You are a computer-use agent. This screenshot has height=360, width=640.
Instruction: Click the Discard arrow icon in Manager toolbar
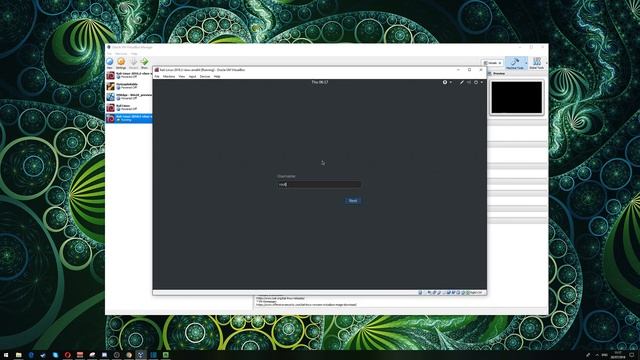click(x=133, y=62)
